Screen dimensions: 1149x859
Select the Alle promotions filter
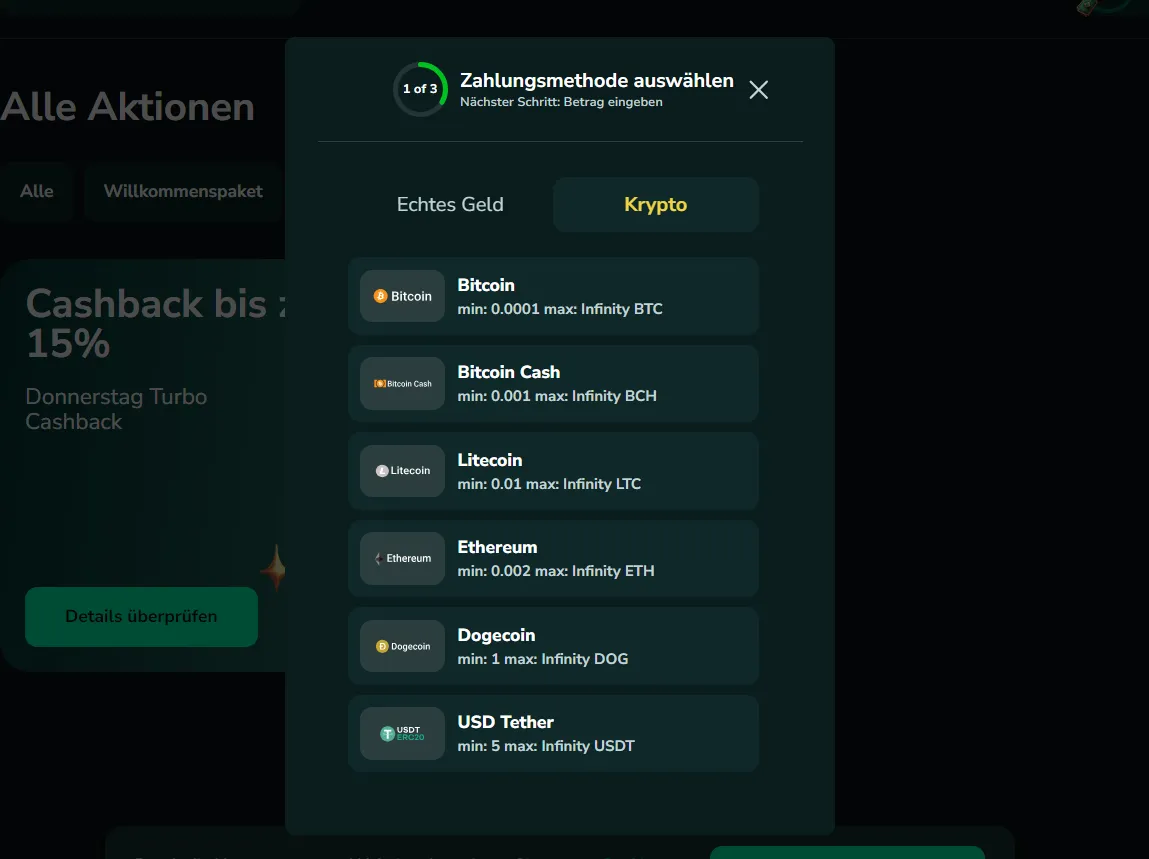[x=35, y=191]
